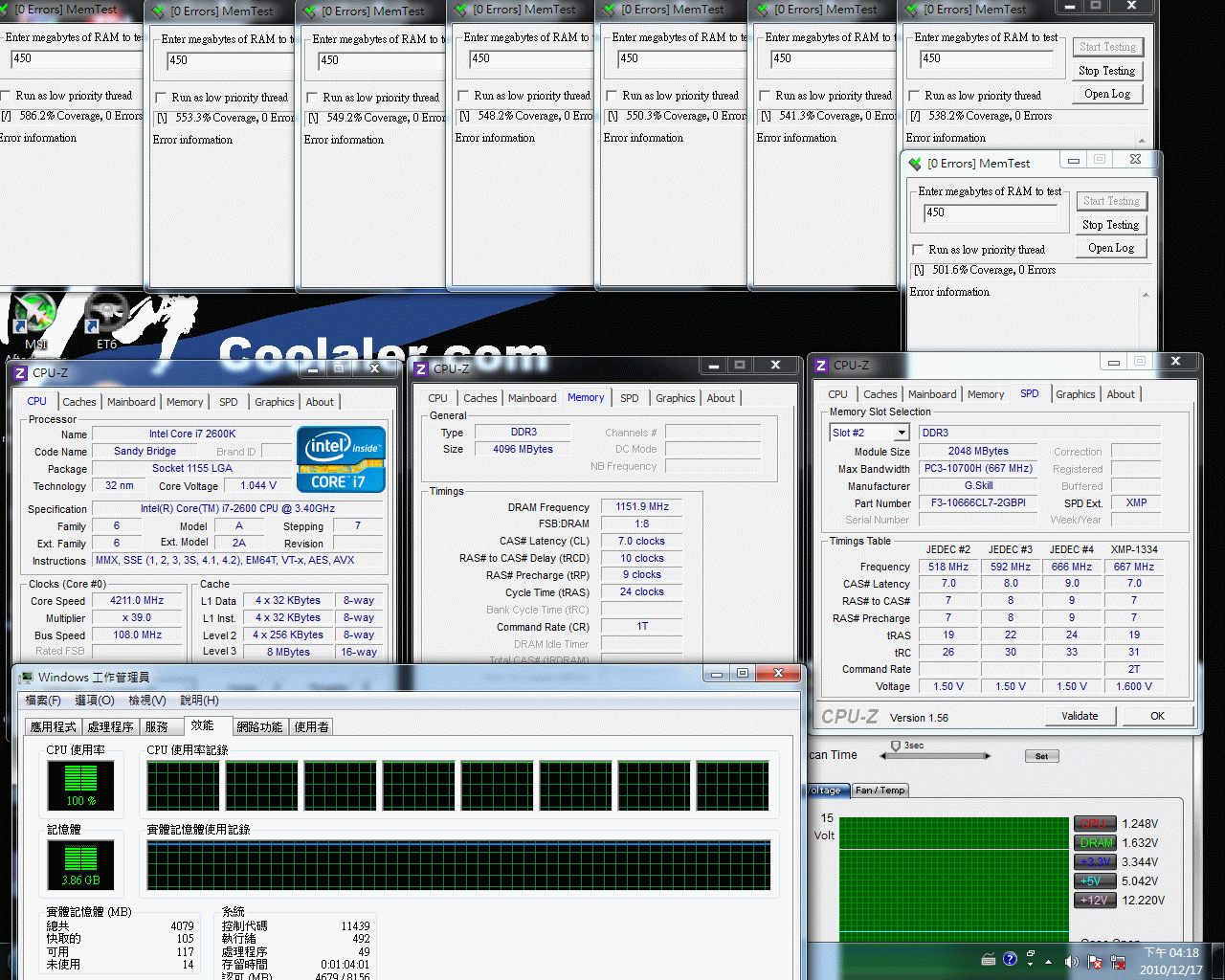Enable low priority thread in 548.2% coverage MemTest
Viewport: 1225px width, 980px height.
463,96
